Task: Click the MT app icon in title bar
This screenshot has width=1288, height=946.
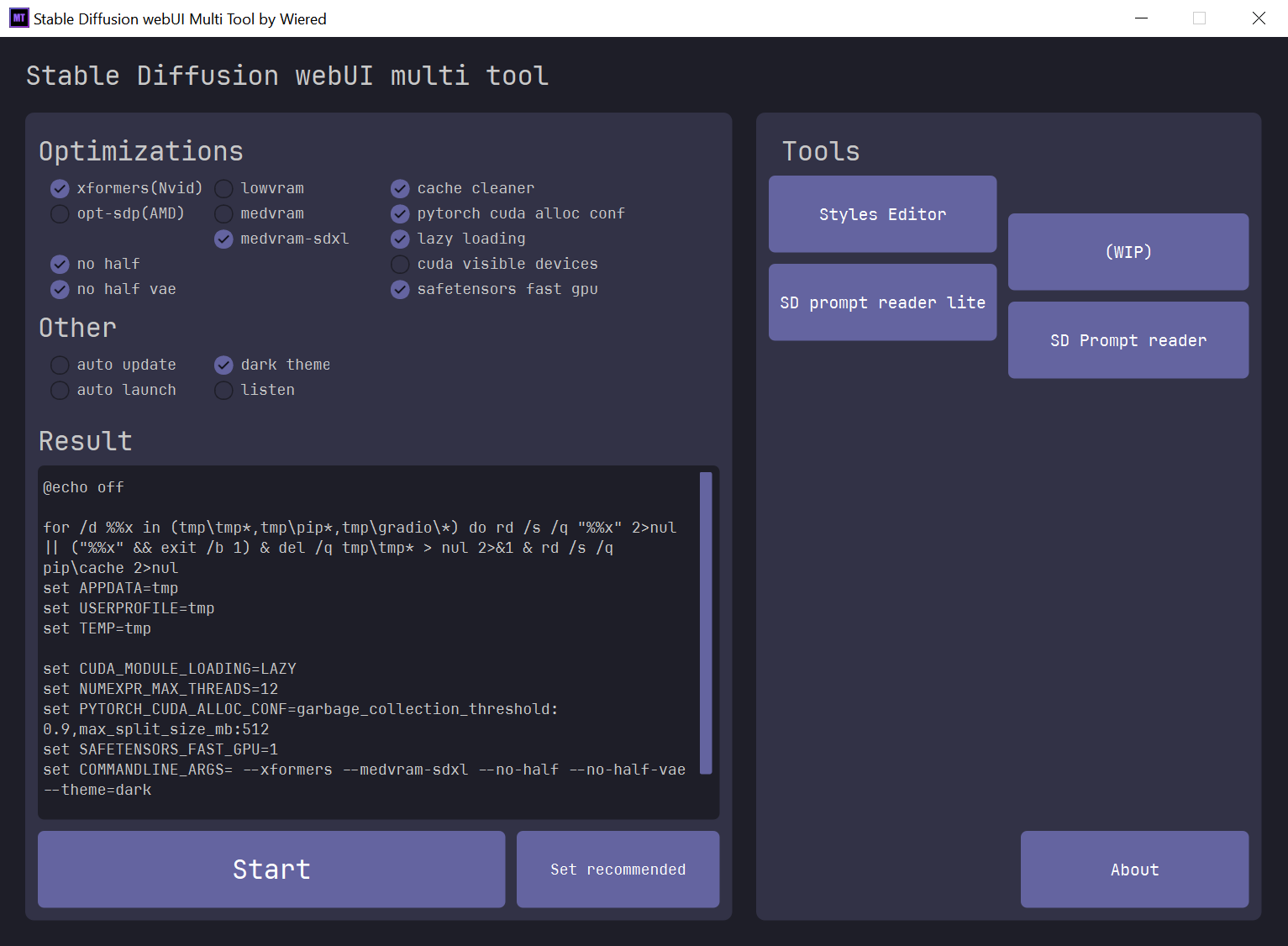Action: point(18,18)
